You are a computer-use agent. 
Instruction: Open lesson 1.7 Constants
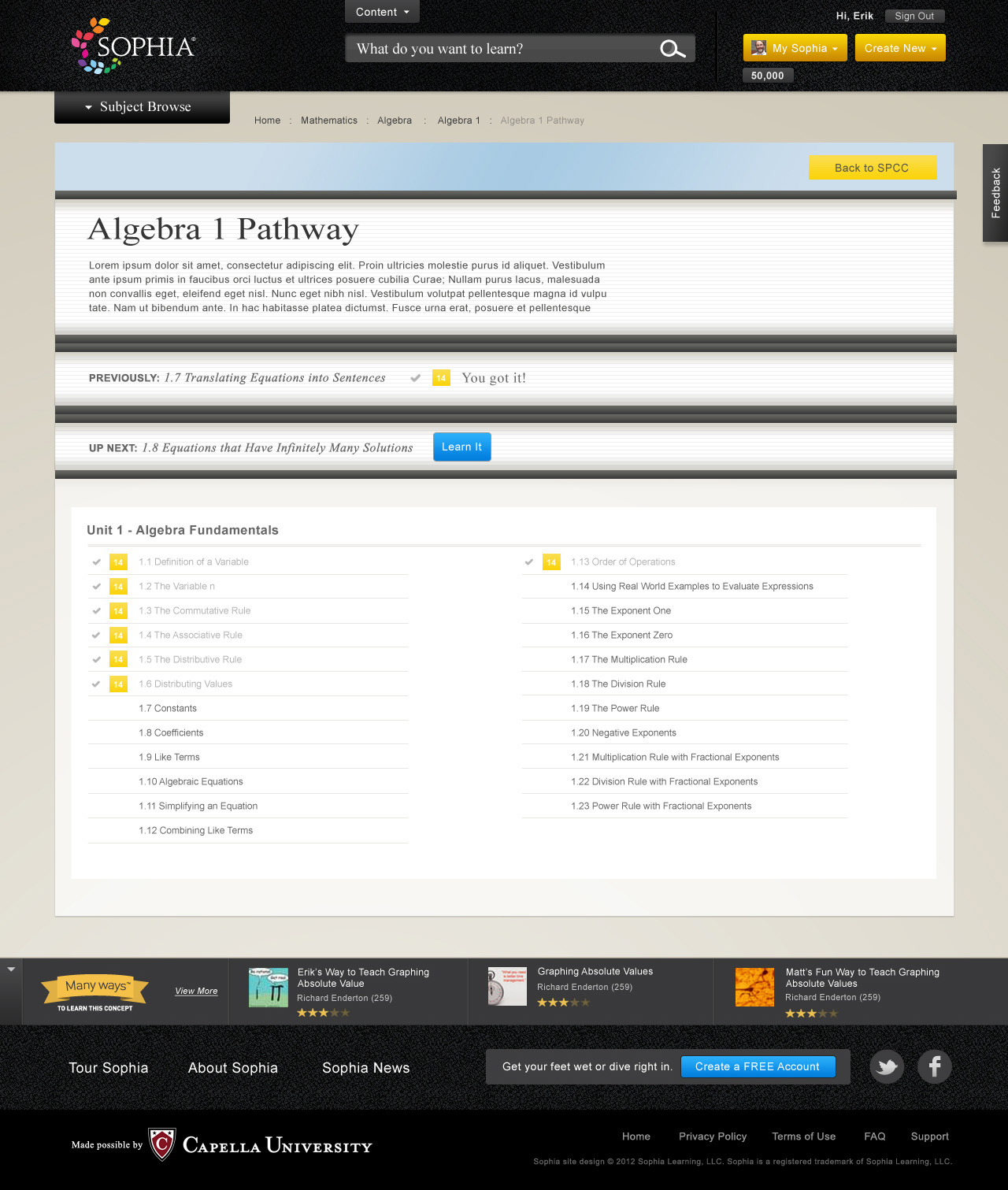168,709
